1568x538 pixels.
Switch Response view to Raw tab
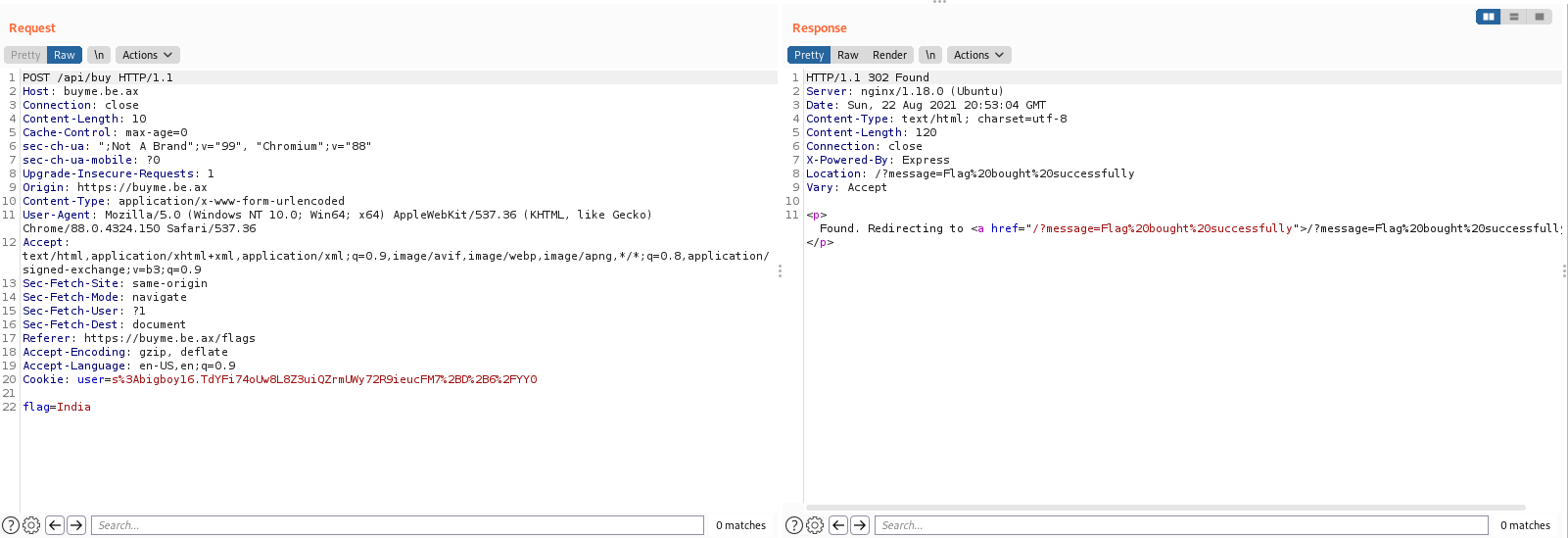[x=848, y=55]
